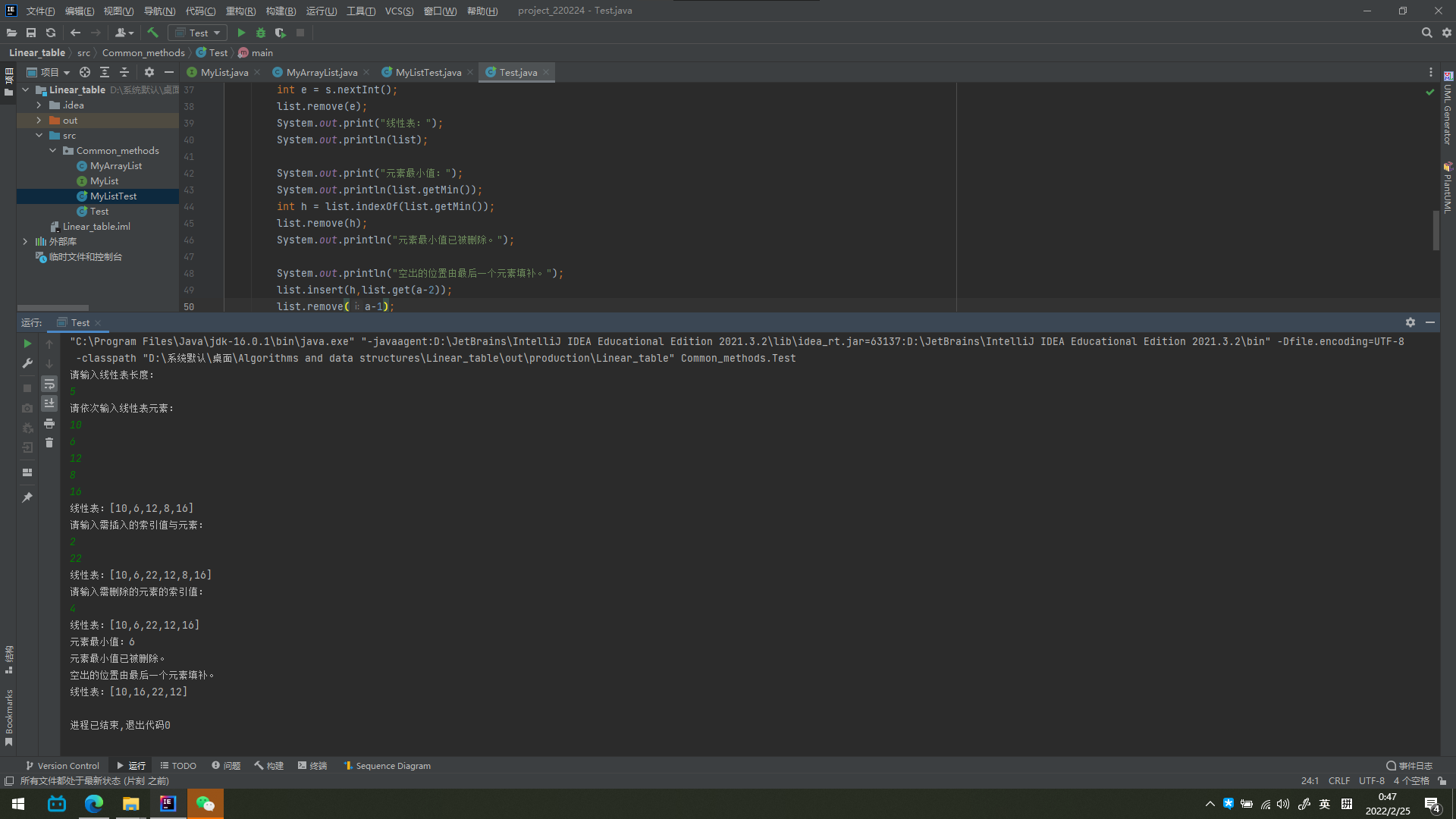This screenshot has width=1456, height=819.
Task: Expand the out folder in project tree
Action: coord(39,121)
